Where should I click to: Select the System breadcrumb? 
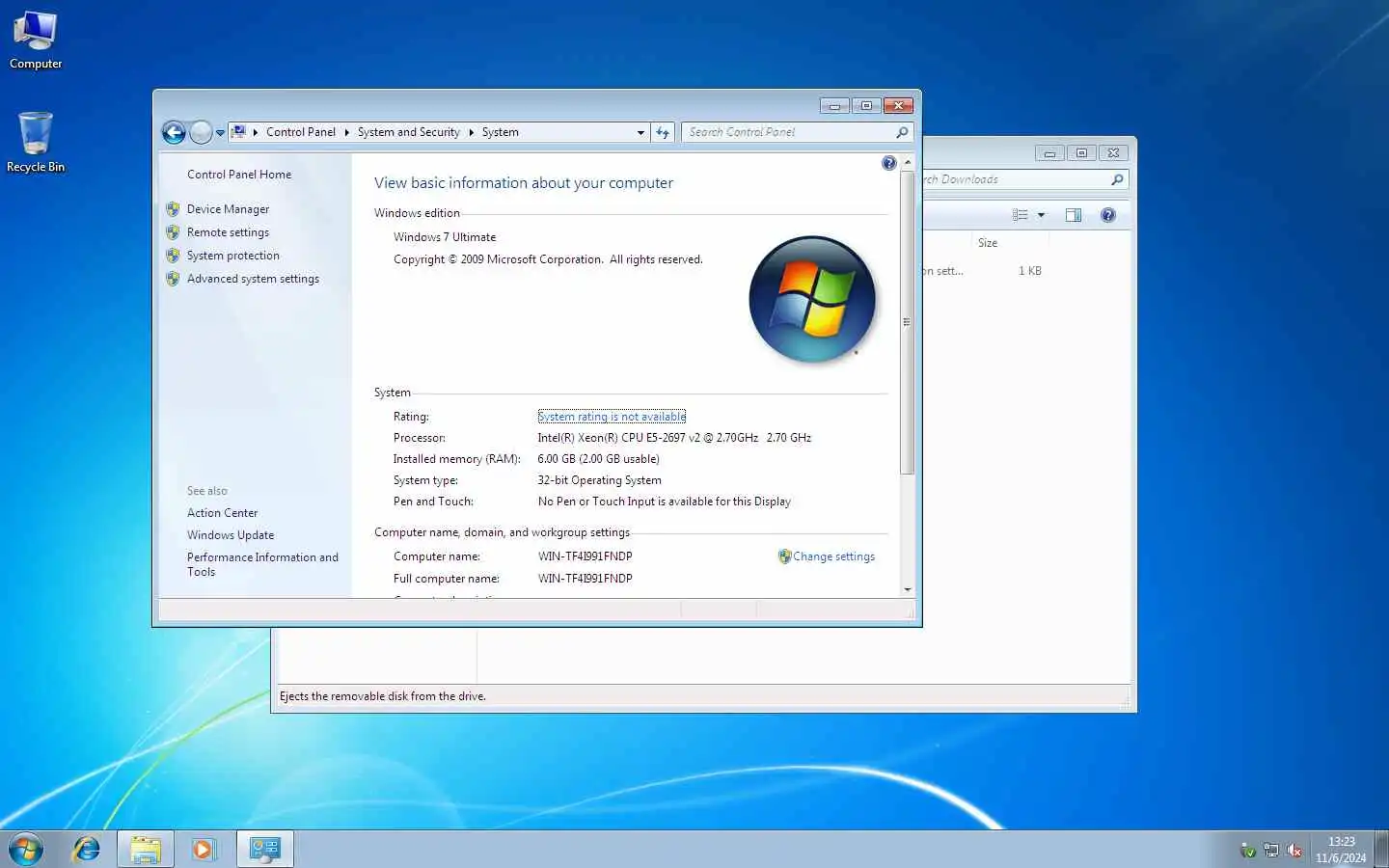[x=501, y=132]
